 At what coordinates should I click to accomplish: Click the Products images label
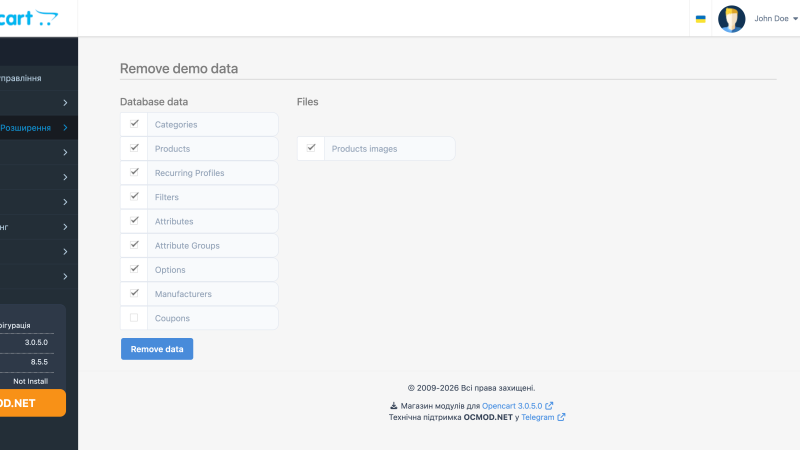(x=364, y=148)
